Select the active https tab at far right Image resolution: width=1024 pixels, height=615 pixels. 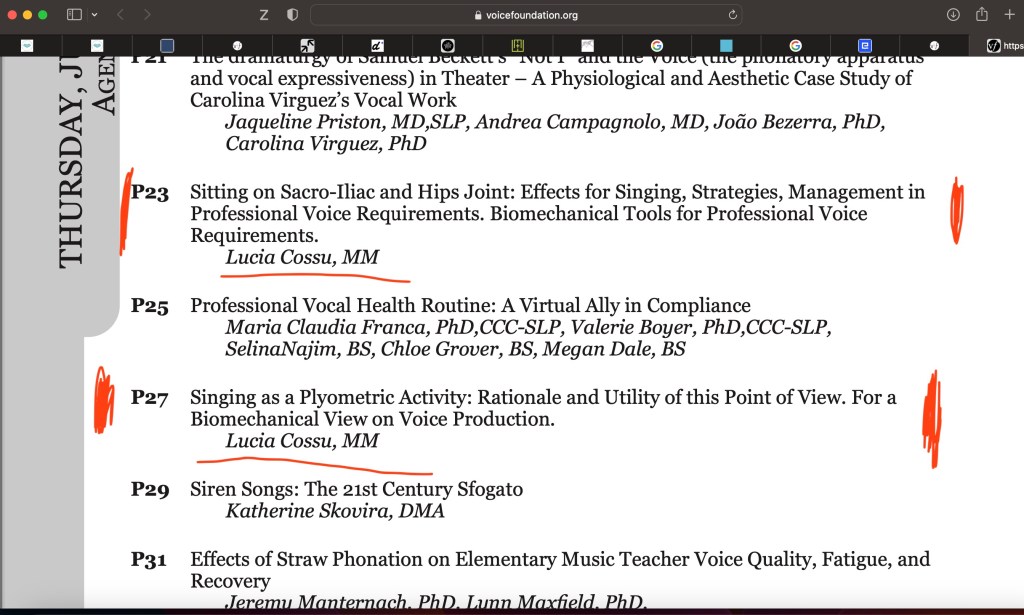pyautogui.click(x=1000, y=46)
